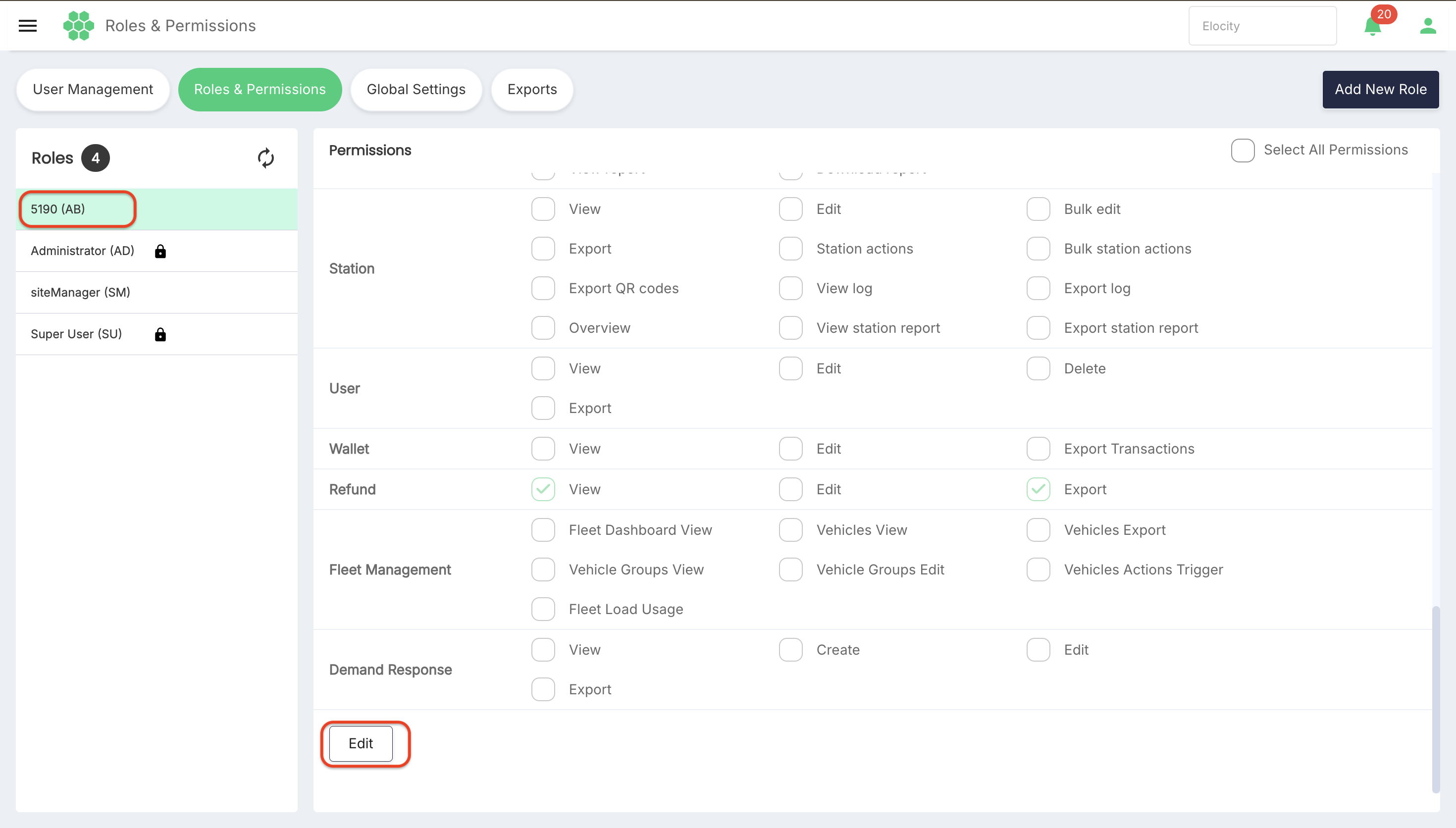Click the Refund section label

click(x=353, y=490)
